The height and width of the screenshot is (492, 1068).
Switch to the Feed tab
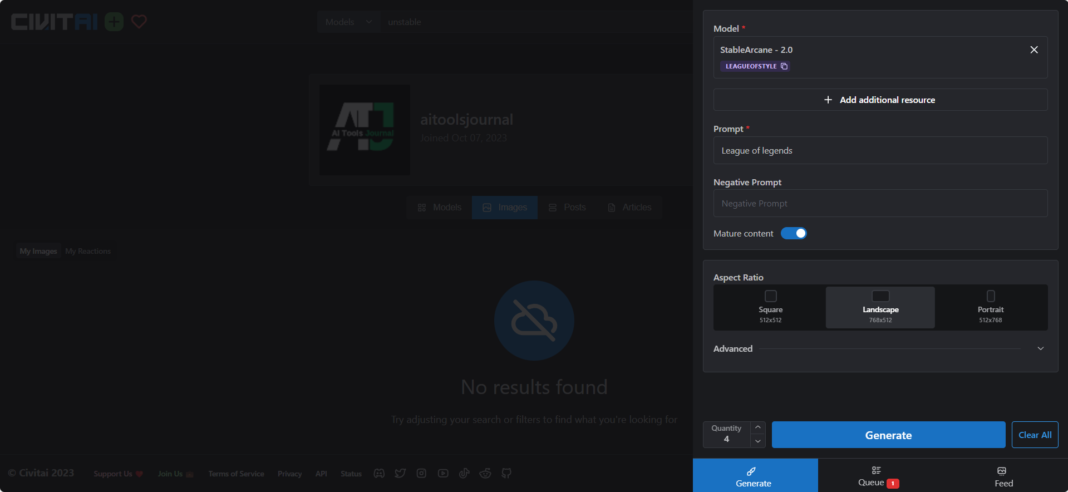[1003, 476]
